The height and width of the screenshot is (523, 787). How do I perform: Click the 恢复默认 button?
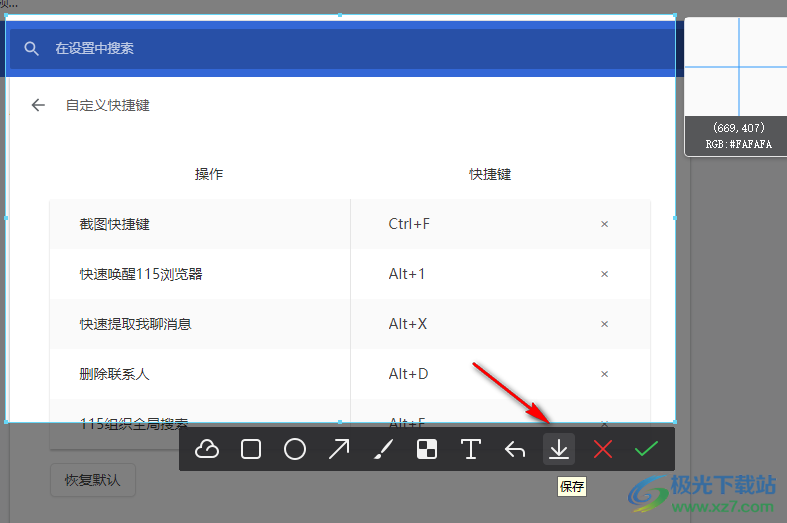coord(93,480)
